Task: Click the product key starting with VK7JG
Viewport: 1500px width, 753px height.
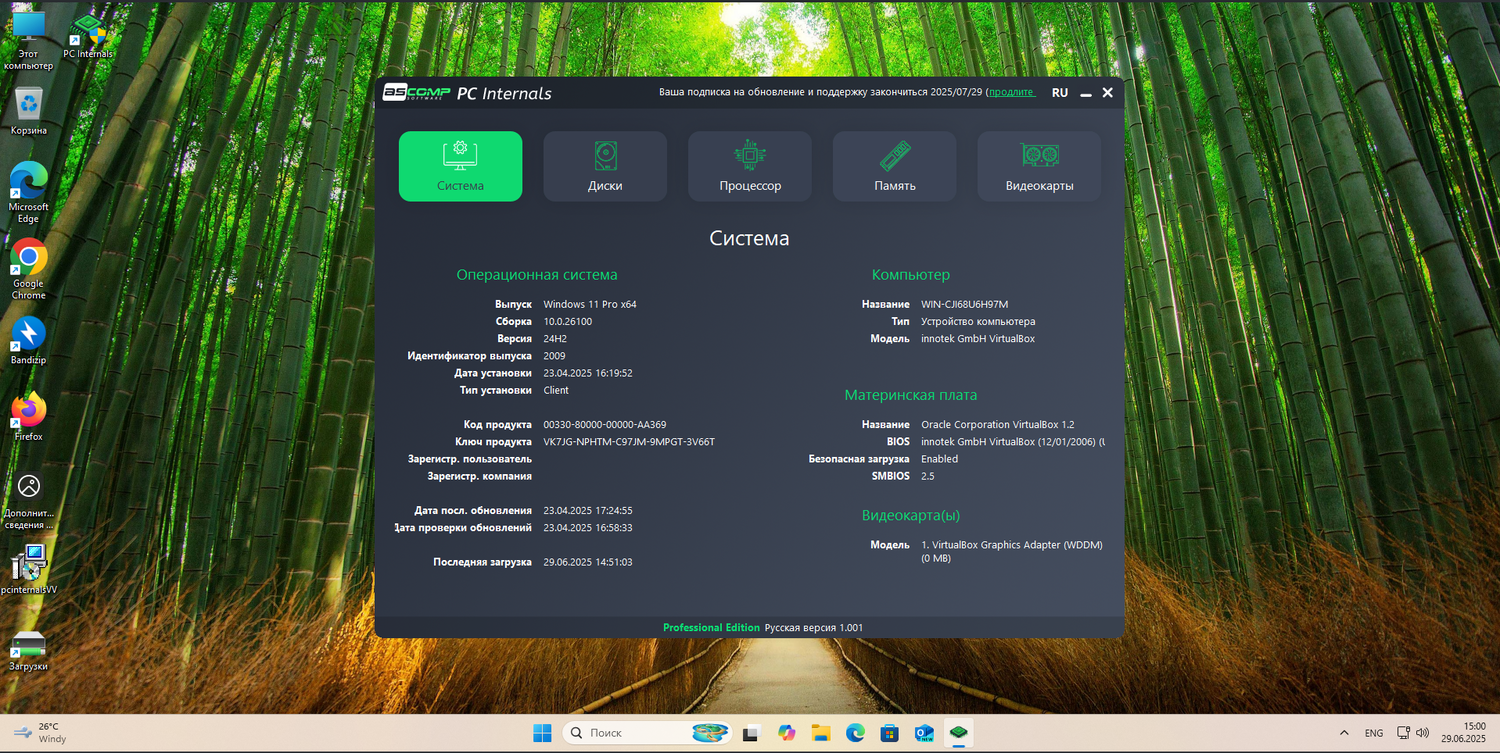Action: (x=629, y=442)
